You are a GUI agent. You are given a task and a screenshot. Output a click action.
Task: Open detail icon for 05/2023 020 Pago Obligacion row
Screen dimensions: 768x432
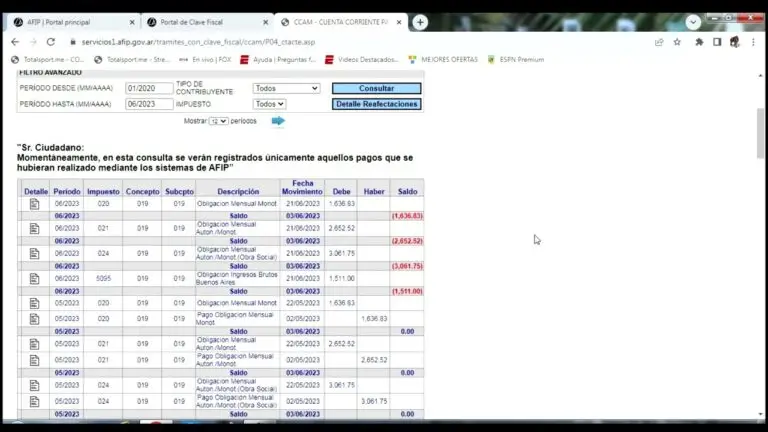click(34, 319)
